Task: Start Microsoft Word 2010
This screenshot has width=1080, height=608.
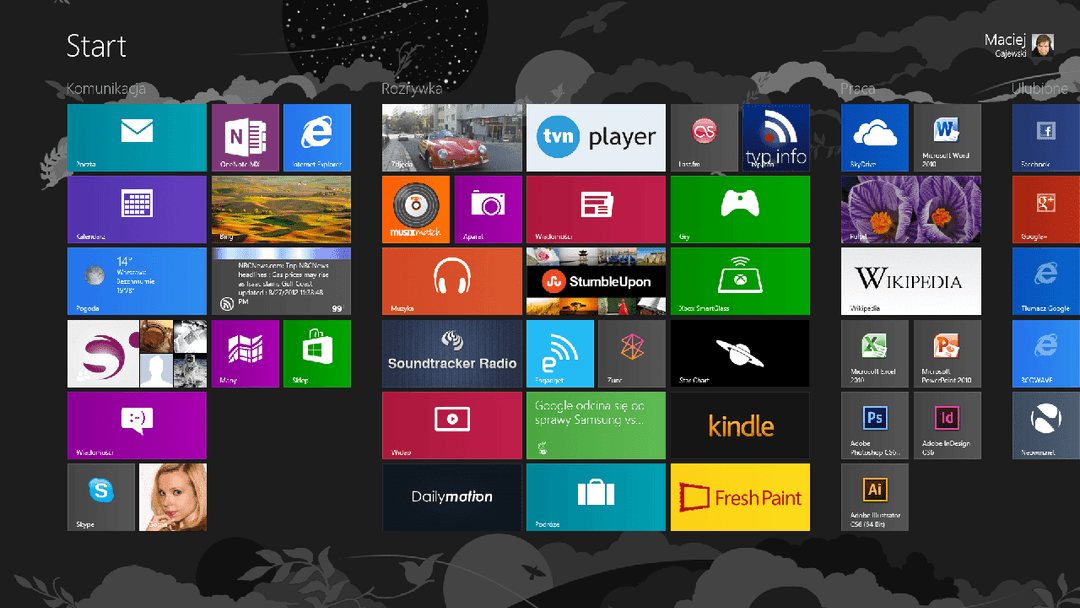Action: [x=947, y=137]
